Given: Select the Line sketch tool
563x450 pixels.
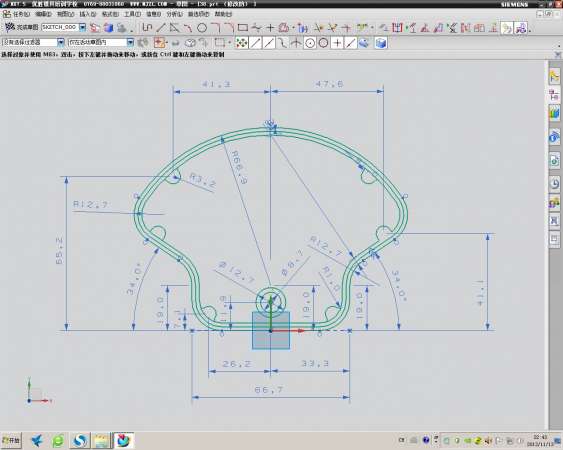Looking at the screenshot, I should [160, 27].
